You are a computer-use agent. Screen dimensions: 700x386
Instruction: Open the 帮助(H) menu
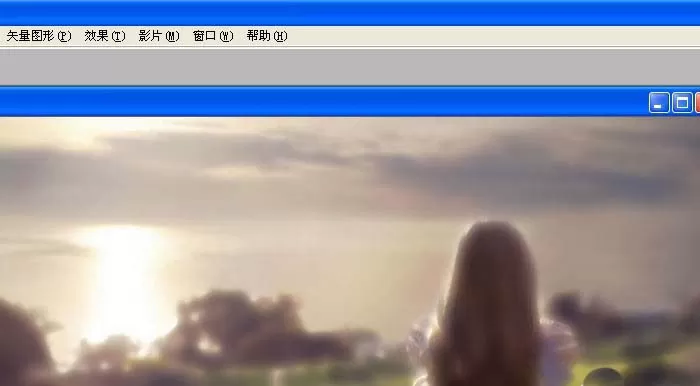(267, 36)
